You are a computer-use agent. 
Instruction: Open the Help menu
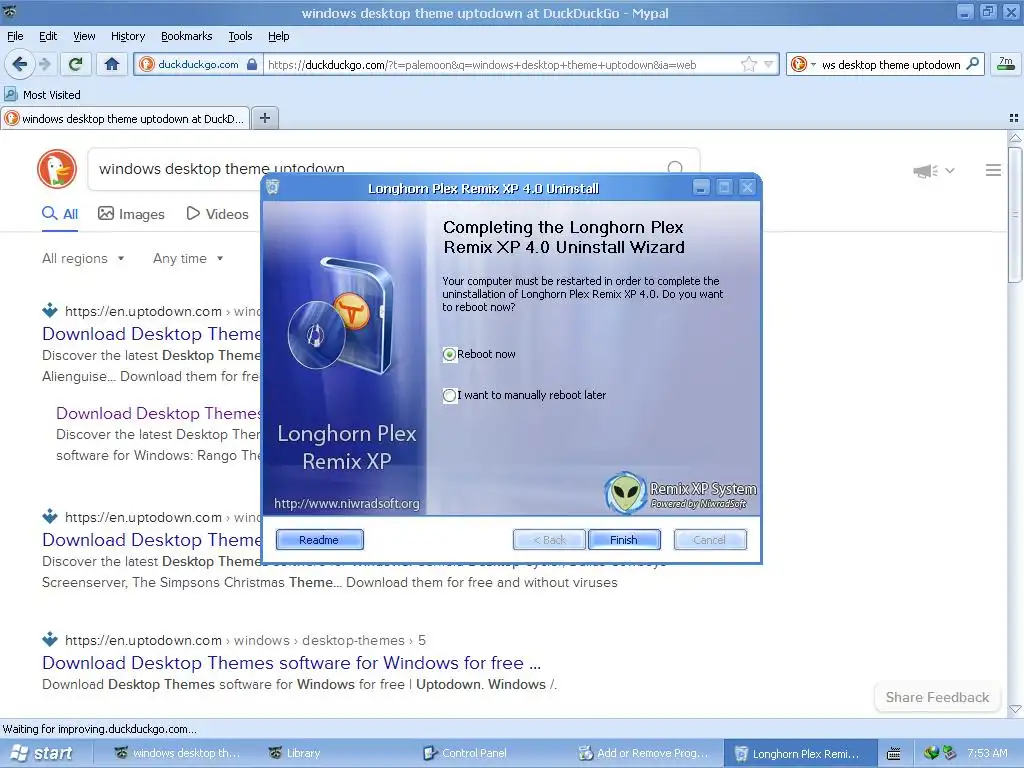(278, 36)
